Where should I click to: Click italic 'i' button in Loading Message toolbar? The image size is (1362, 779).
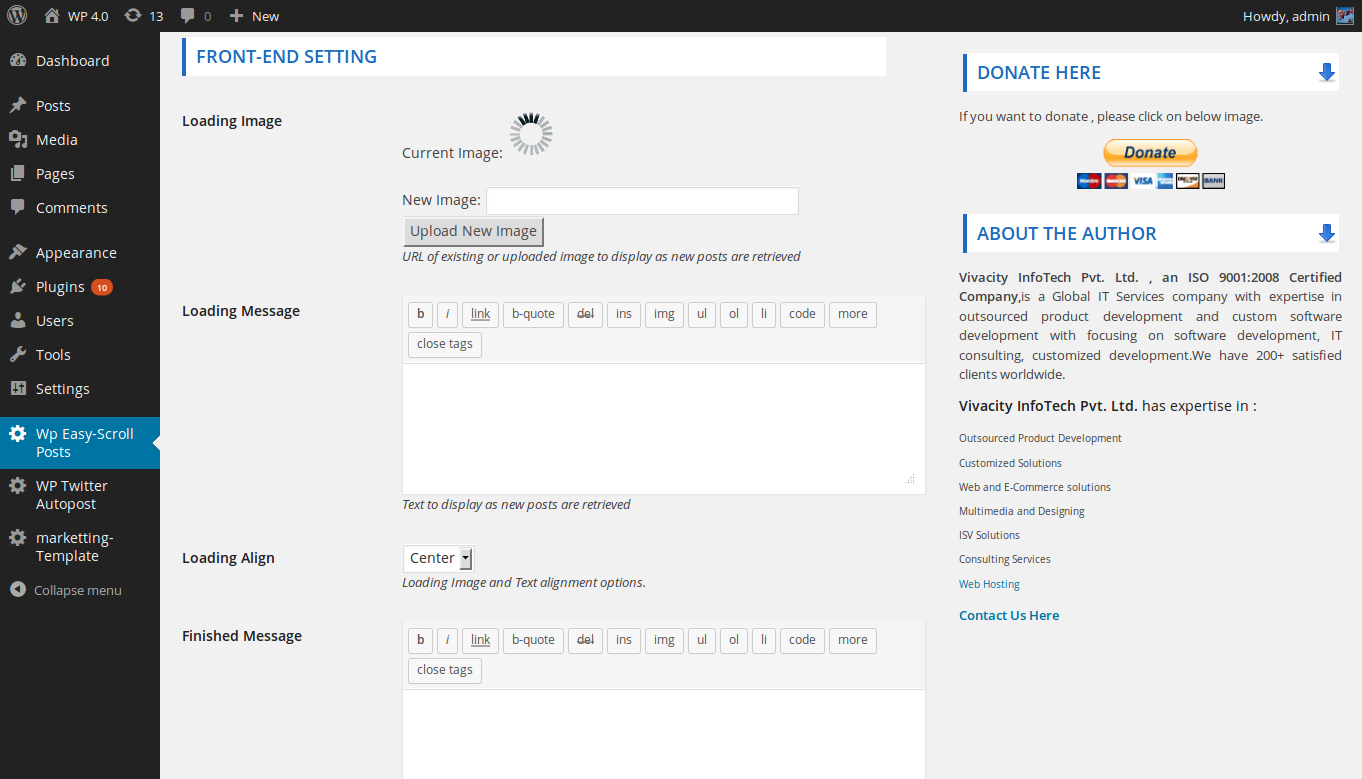click(x=447, y=315)
